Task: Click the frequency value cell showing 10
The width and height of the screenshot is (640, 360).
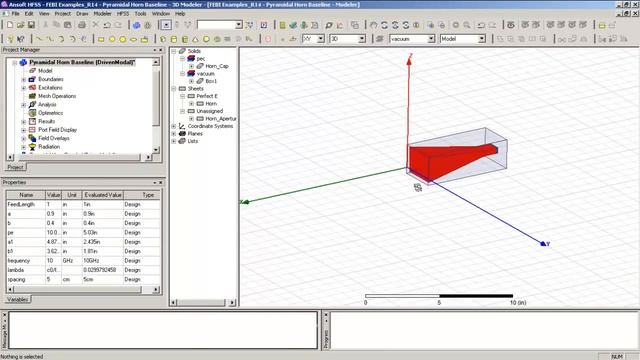Action: pos(53,261)
